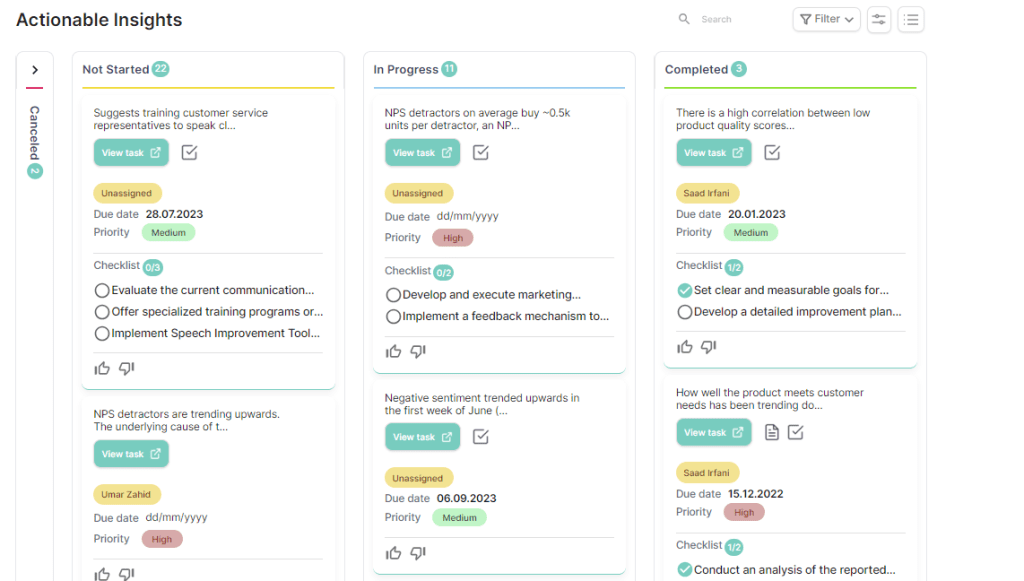View task for 'Negative sentiment trended upwards' card
The image size is (1024, 581).
point(423,437)
